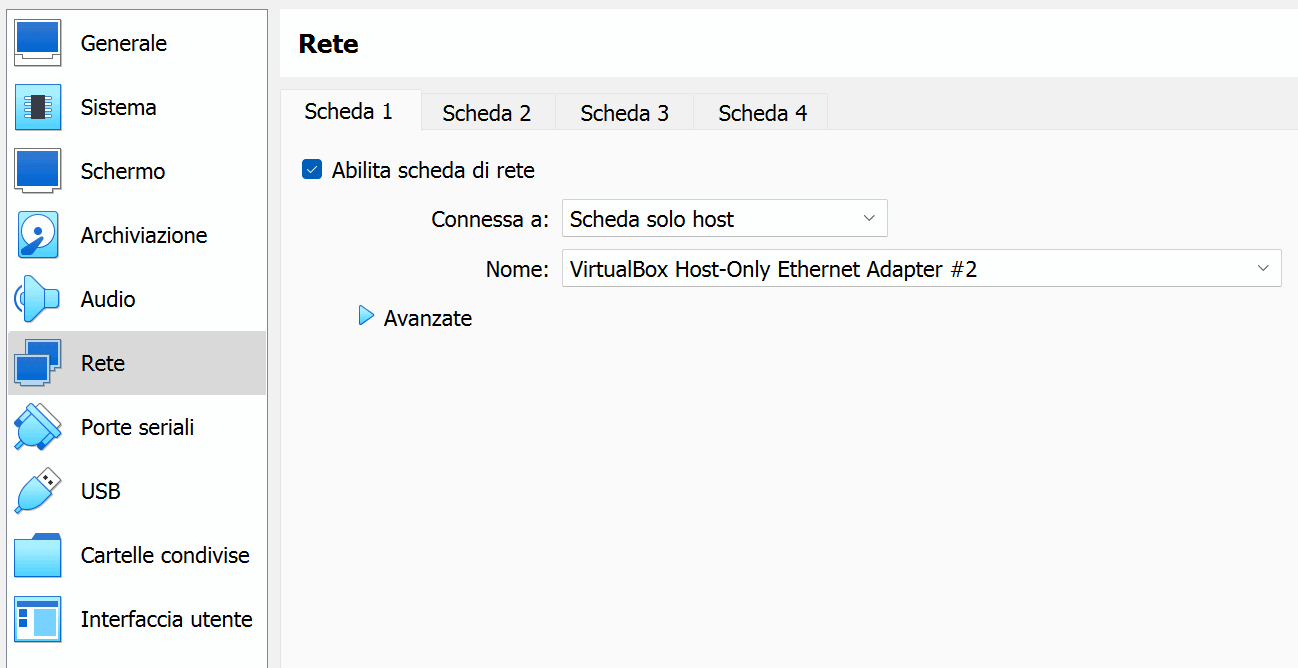Click the Rete network monitors icon
1298x668 pixels.
point(38,363)
